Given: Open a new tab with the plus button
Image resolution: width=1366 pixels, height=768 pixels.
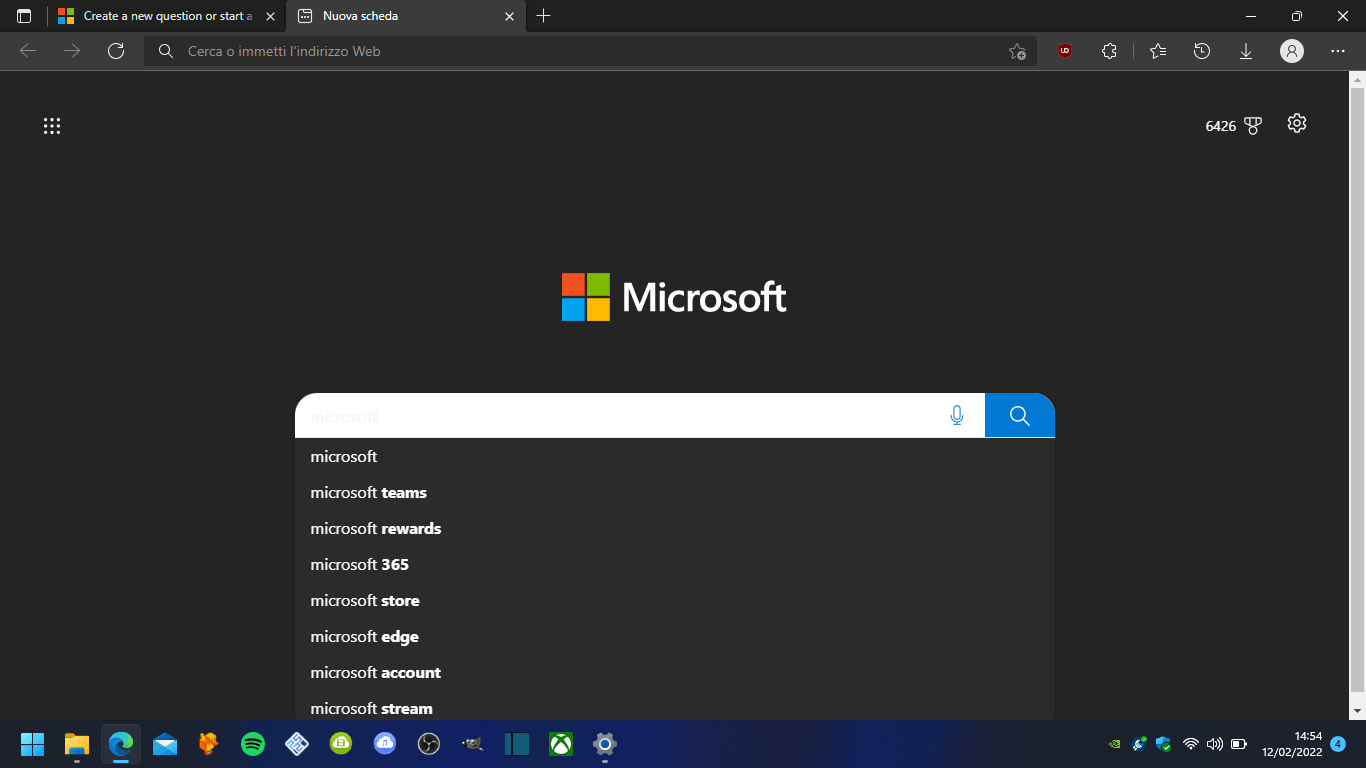Looking at the screenshot, I should 544,16.
